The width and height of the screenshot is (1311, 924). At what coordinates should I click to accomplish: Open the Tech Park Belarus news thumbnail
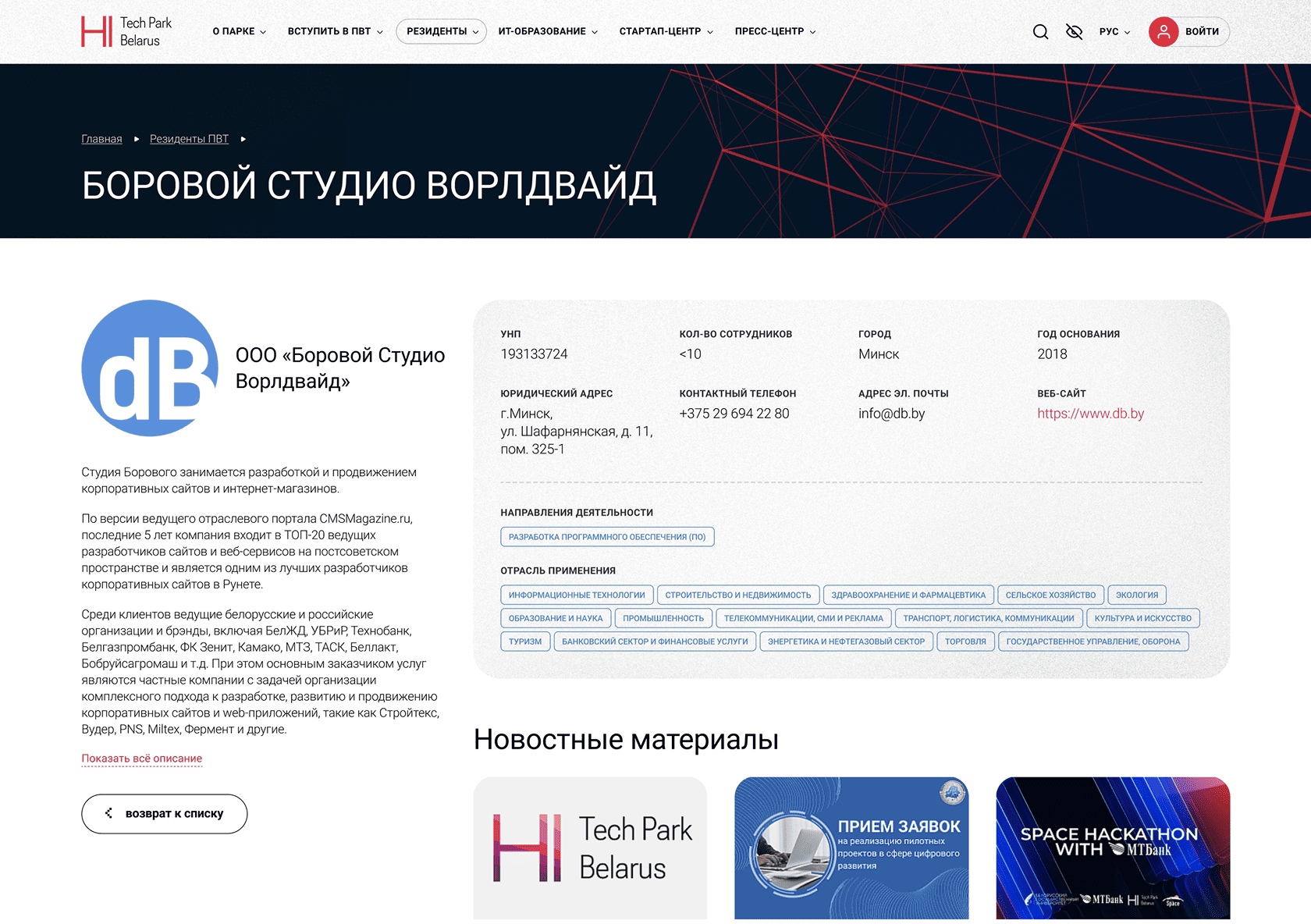(590, 848)
